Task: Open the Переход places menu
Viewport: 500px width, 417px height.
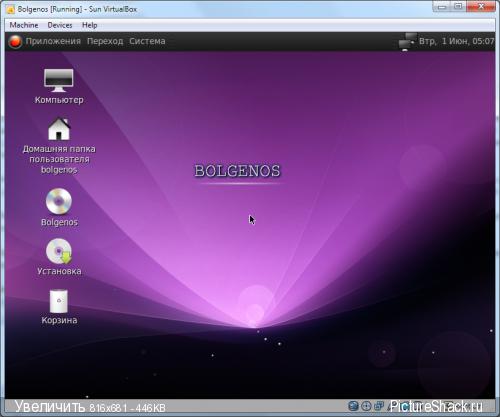Action: (x=105, y=41)
